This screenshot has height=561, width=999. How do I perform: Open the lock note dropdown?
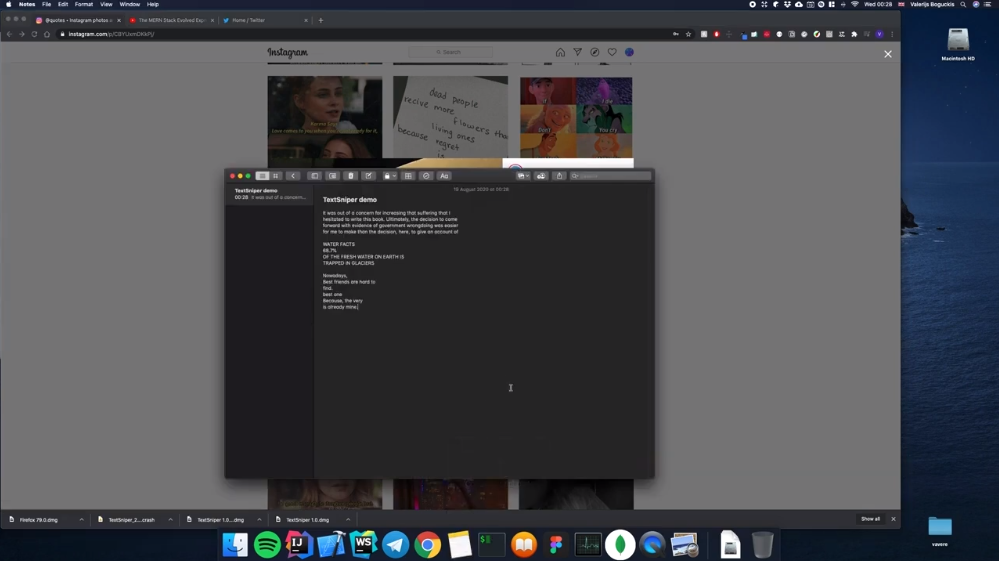click(389, 176)
